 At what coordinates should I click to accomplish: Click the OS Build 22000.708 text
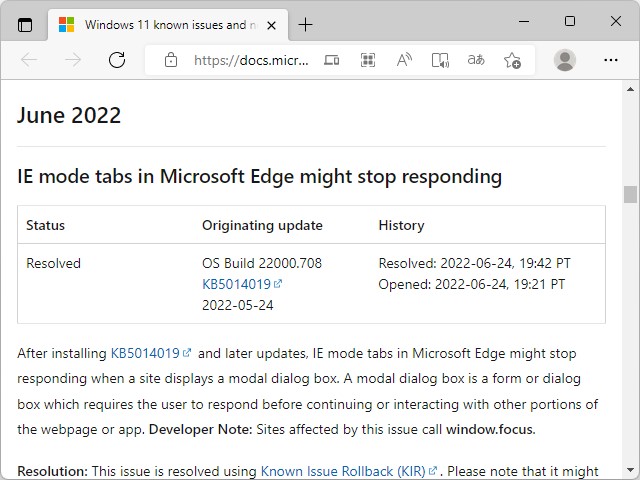tap(262, 263)
